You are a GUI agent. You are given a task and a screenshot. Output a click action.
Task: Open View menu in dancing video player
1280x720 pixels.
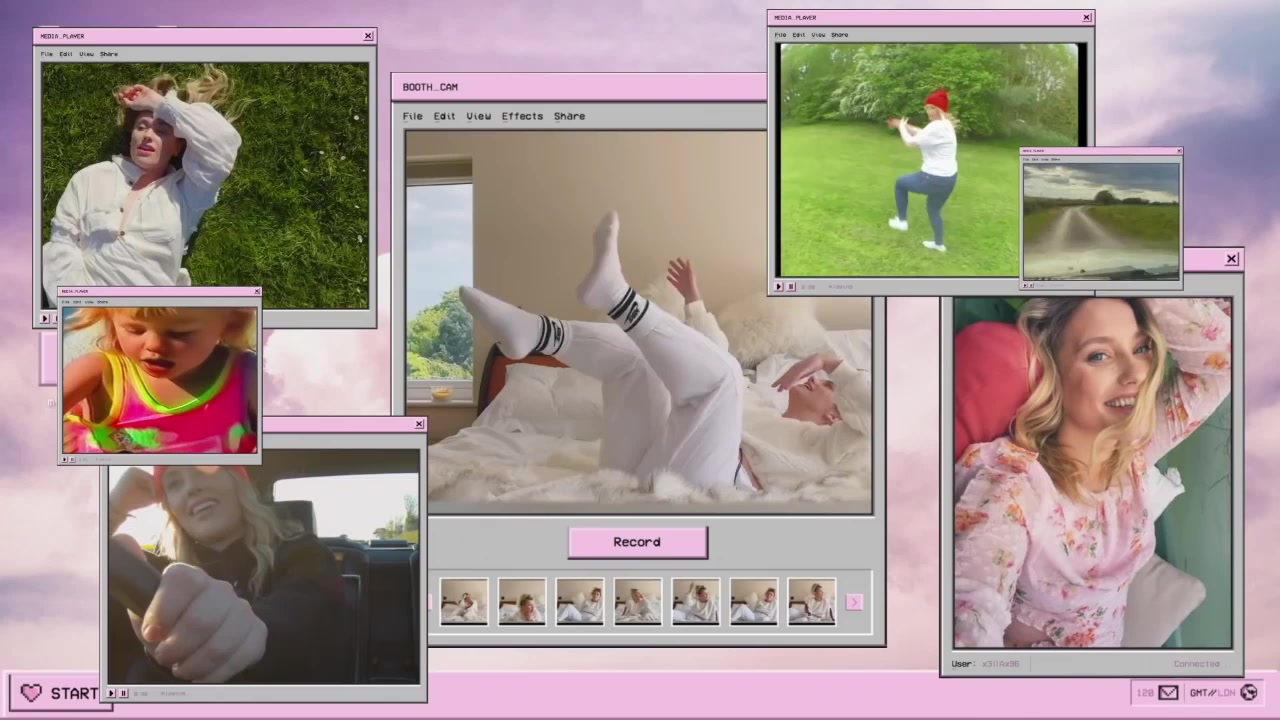[x=818, y=35]
